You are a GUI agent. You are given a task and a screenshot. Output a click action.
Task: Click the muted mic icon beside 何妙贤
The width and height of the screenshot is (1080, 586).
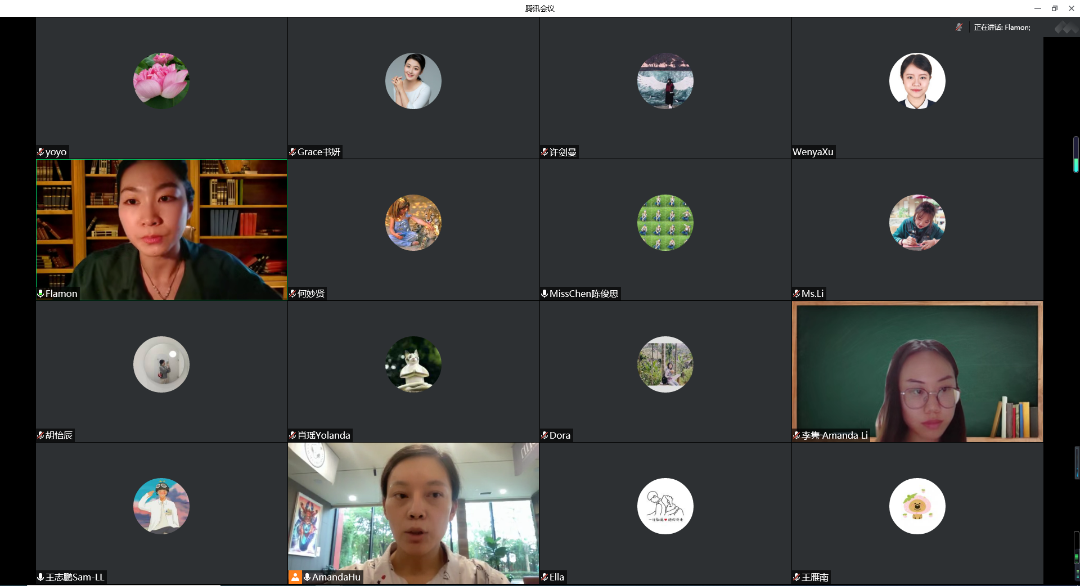coord(293,294)
